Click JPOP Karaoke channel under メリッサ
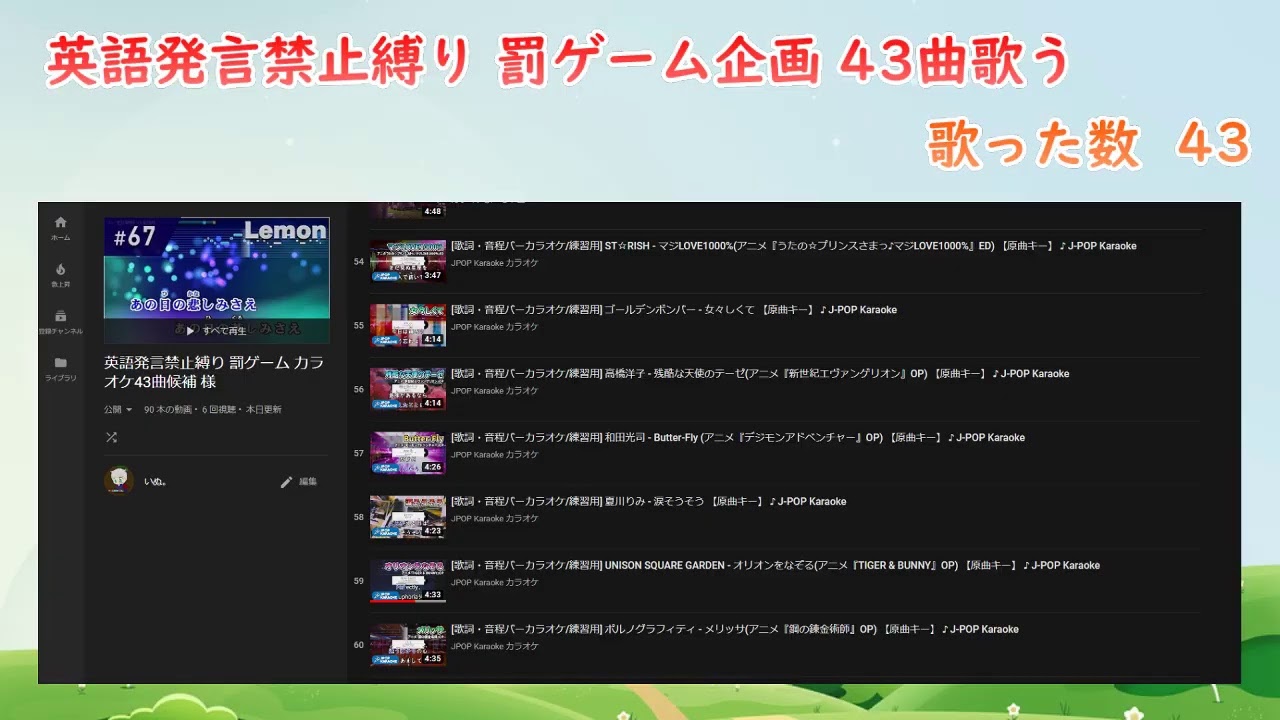The image size is (1280, 720). tap(495, 647)
